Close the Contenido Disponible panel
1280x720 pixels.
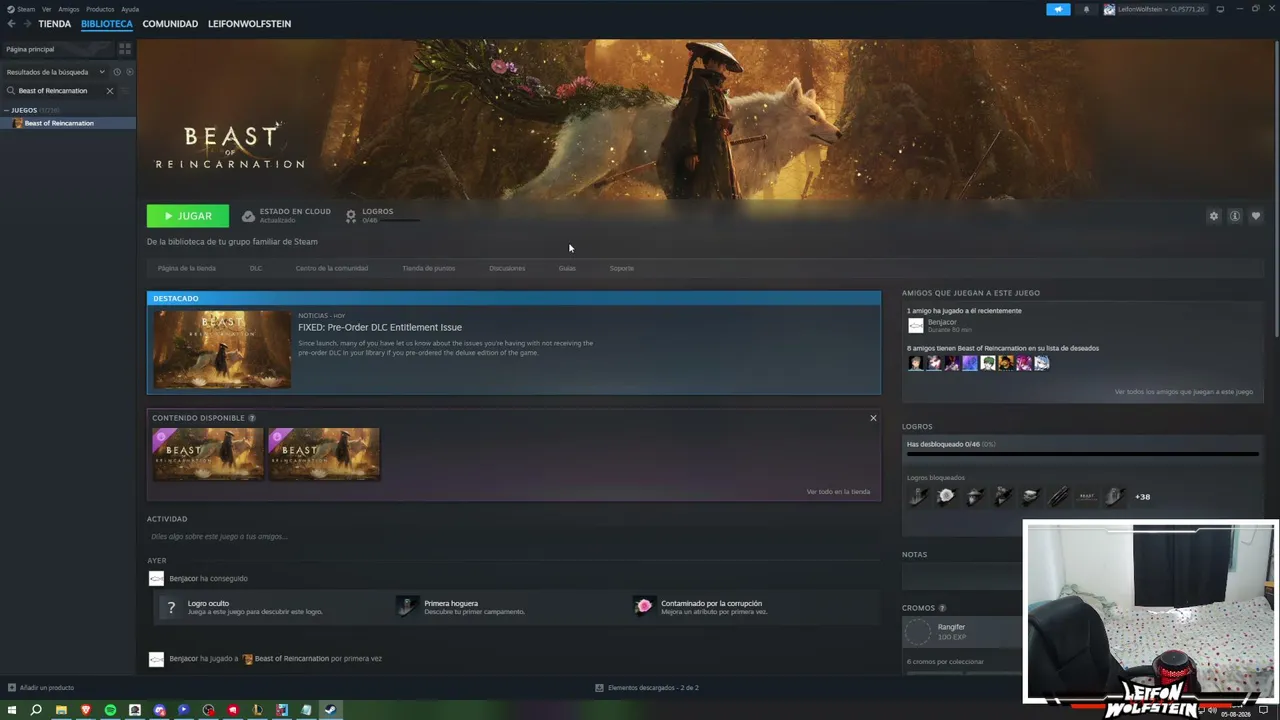tap(873, 418)
